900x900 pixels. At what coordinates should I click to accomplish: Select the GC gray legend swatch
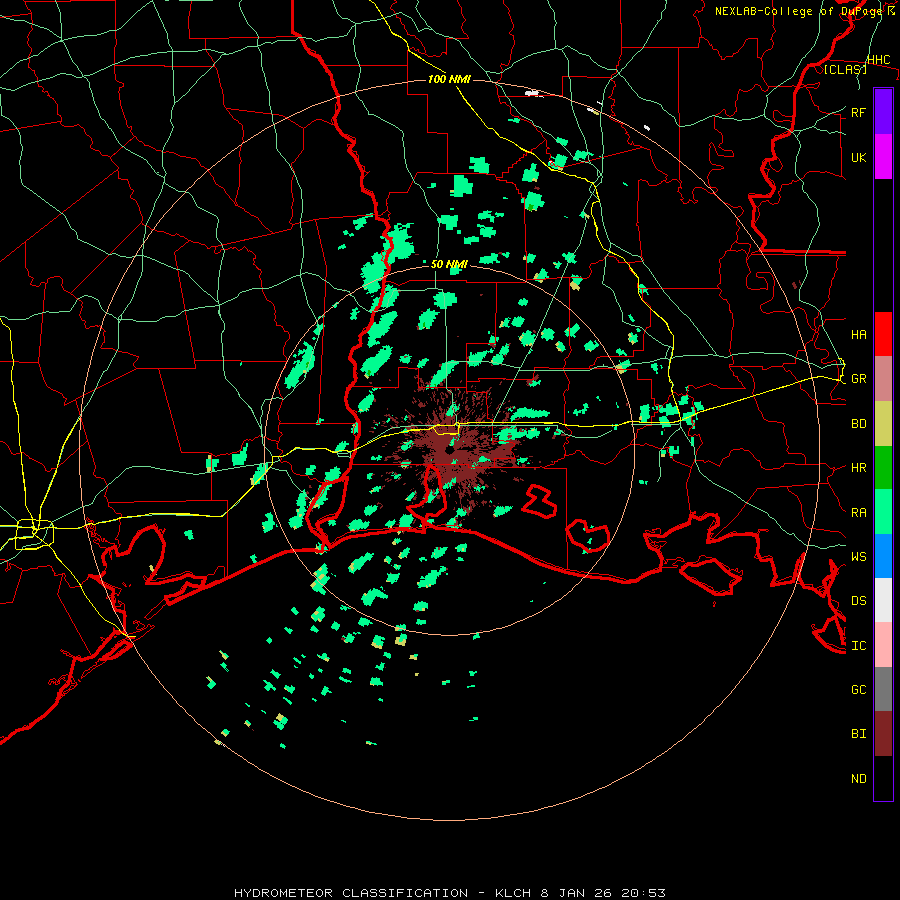coord(883,689)
